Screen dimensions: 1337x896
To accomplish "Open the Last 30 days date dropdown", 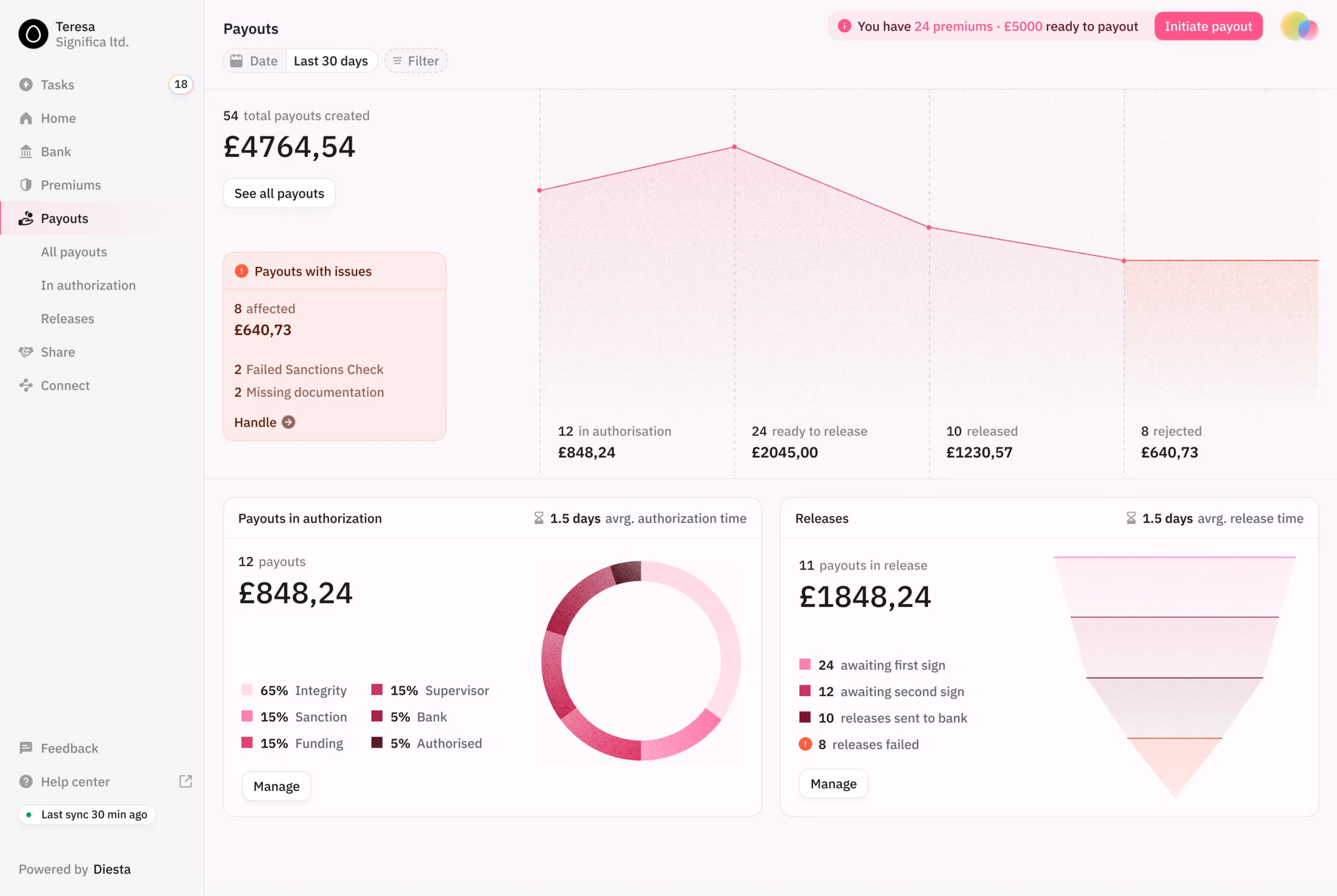I will pyautogui.click(x=331, y=61).
